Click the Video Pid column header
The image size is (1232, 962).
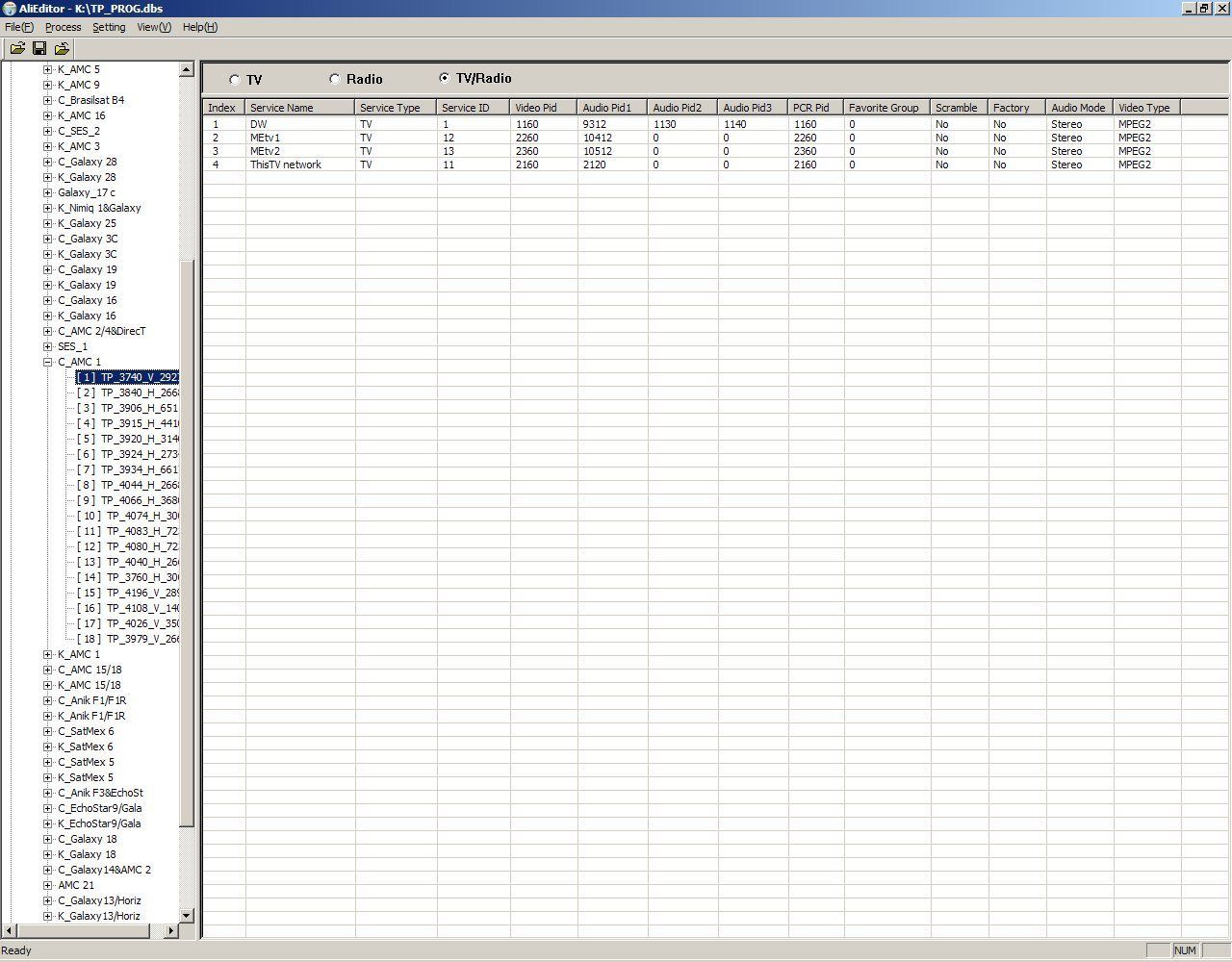[543, 108]
